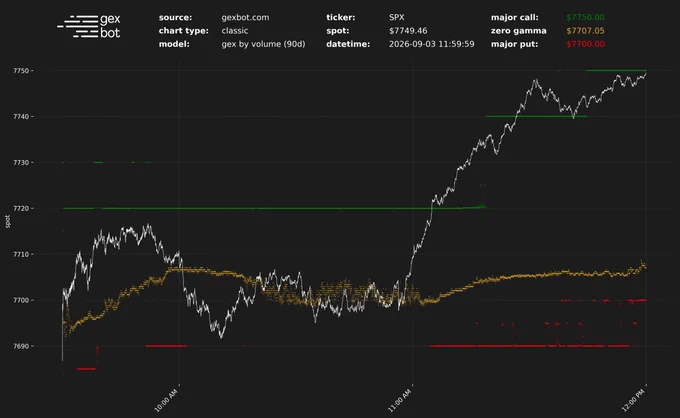Select the 'classic' chart type value
Screen dimensions: 680x418
click(x=235, y=31)
